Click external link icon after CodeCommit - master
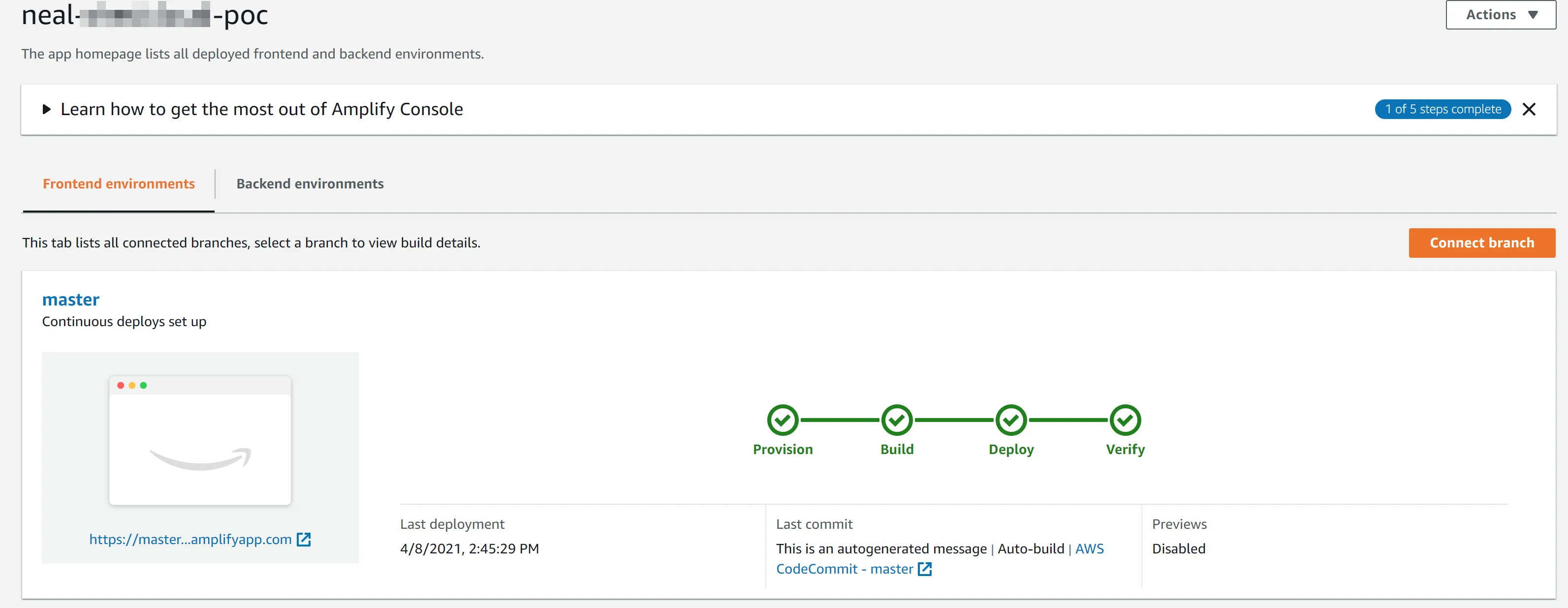 coord(925,569)
